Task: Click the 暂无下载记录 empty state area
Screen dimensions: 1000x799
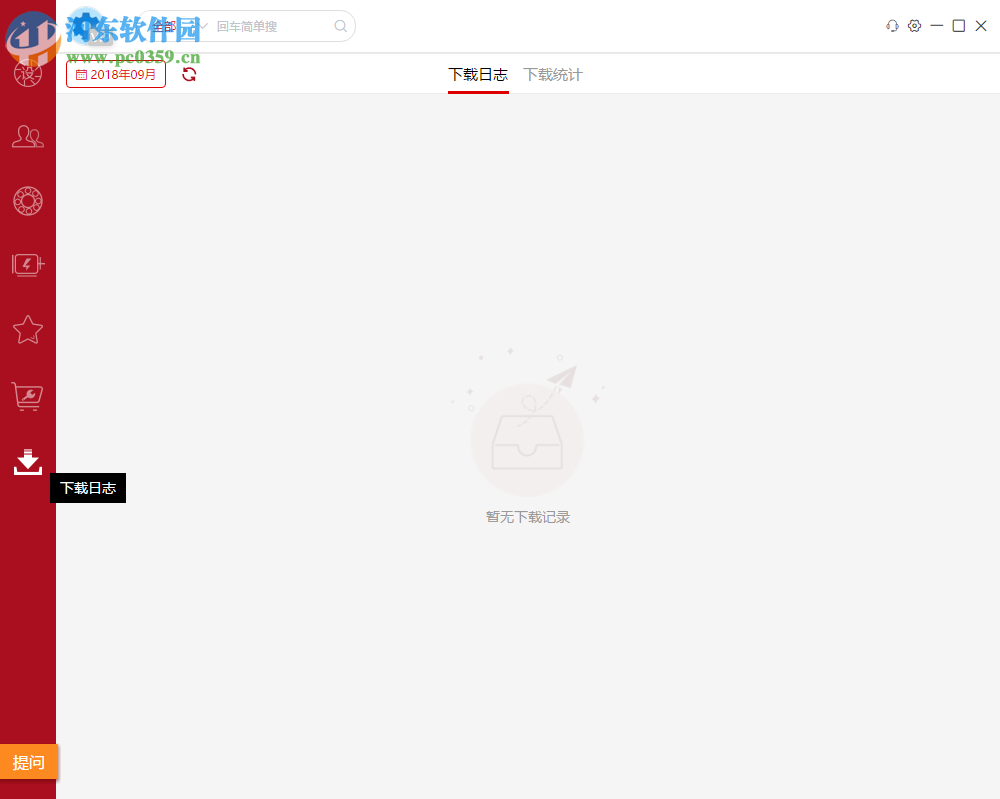Action: click(x=527, y=517)
